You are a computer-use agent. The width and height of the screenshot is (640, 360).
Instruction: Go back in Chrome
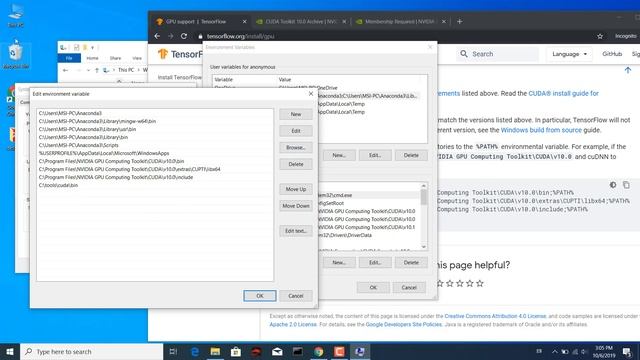tap(158, 36)
